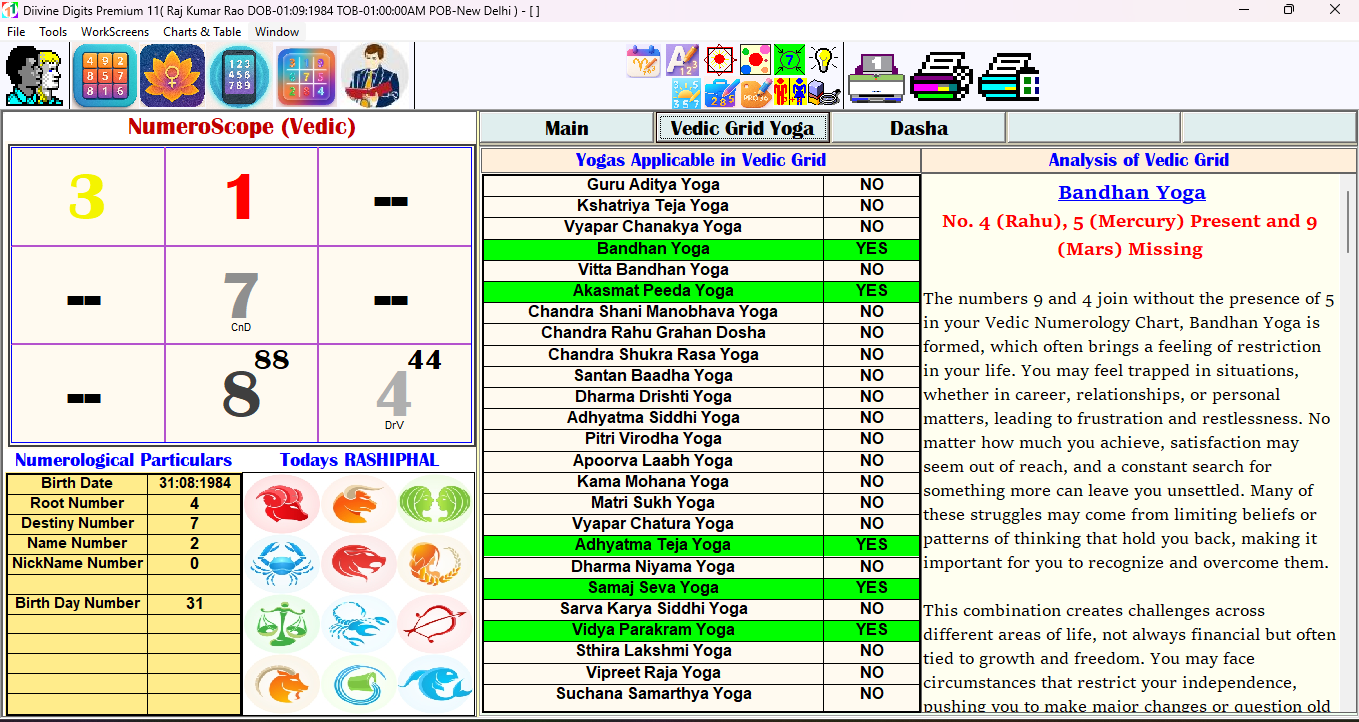
Task: Switch to the Dasha tab
Action: [919, 127]
